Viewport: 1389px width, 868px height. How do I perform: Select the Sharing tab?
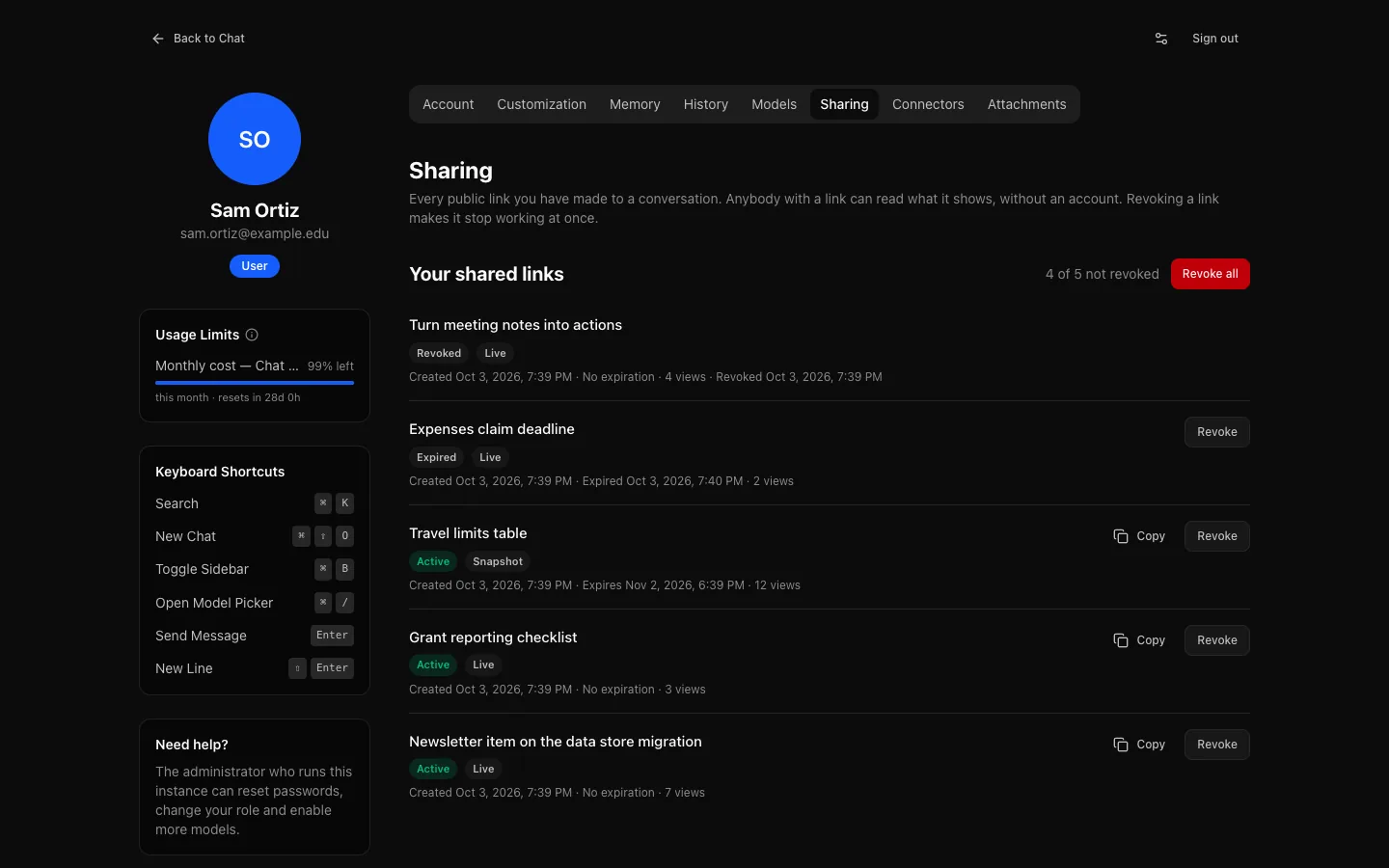(844, 104)
